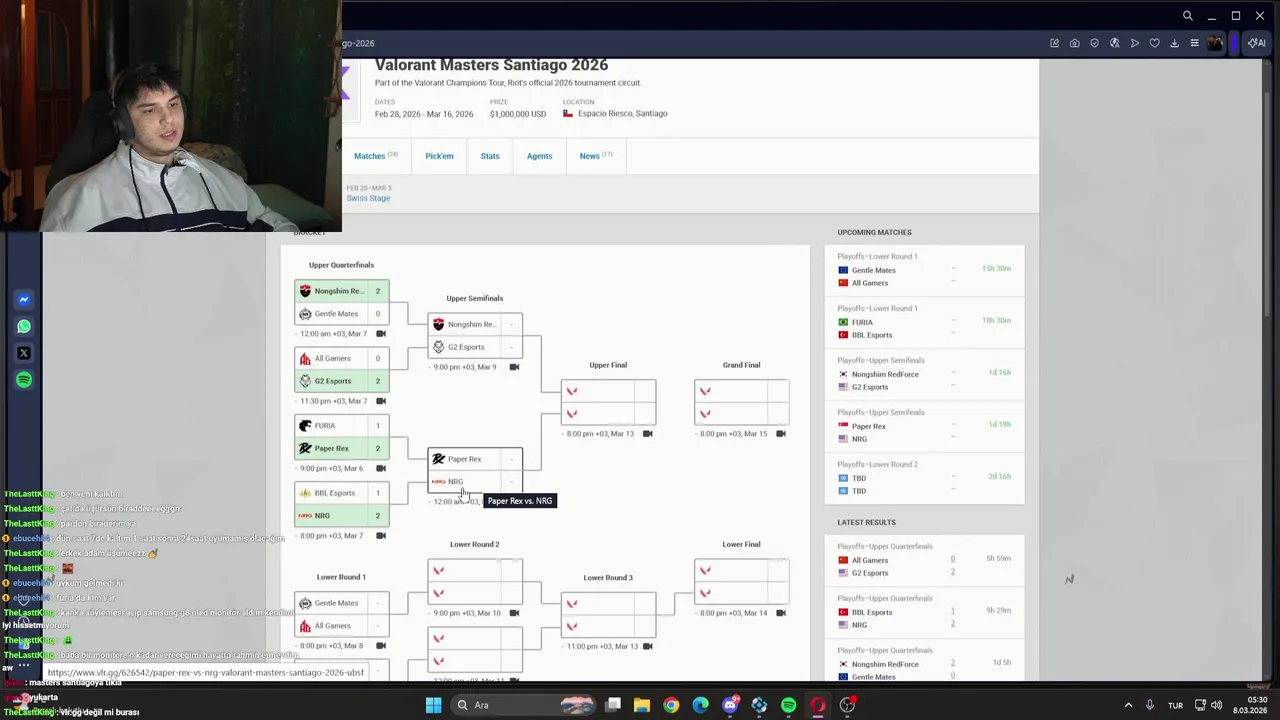Click the profile avatar in Opera toolbar

pyautogui.click(x=1214, y=43)
